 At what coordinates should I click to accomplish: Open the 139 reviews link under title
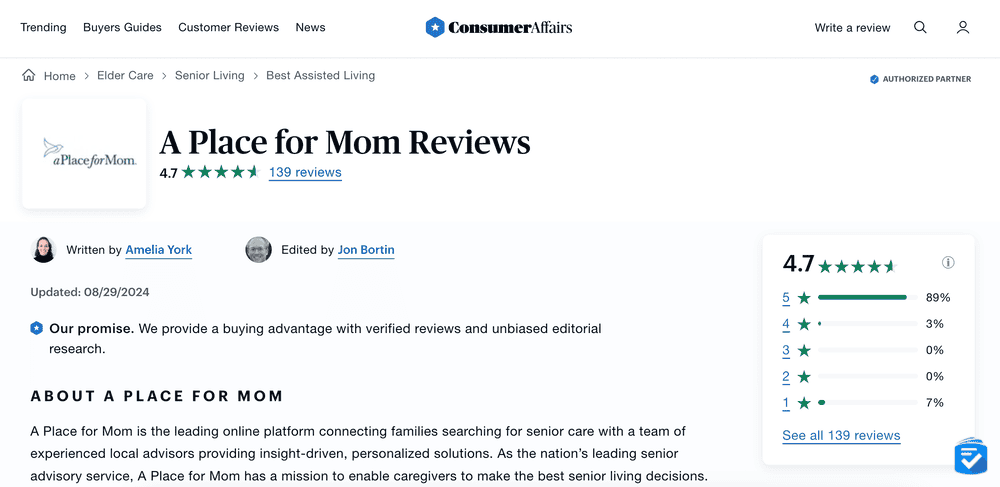[305, 172]
